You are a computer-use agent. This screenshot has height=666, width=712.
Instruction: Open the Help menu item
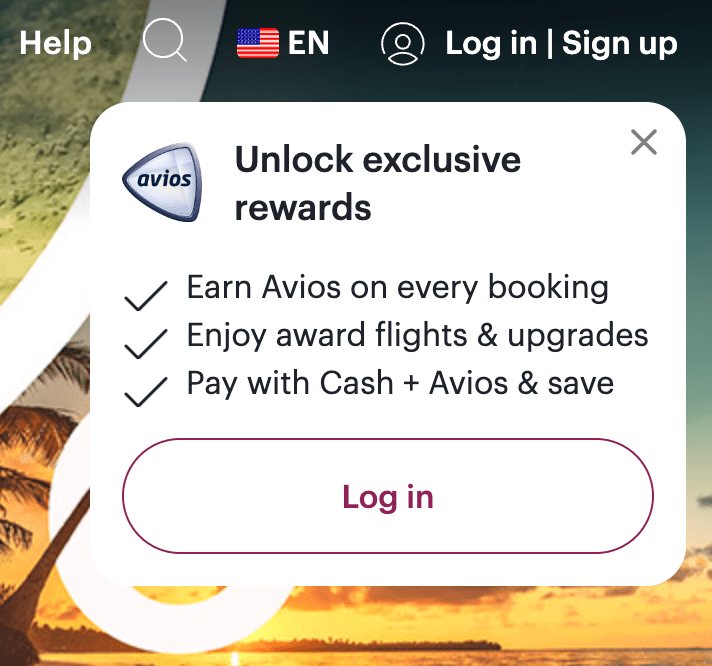(x=55, y=43)
